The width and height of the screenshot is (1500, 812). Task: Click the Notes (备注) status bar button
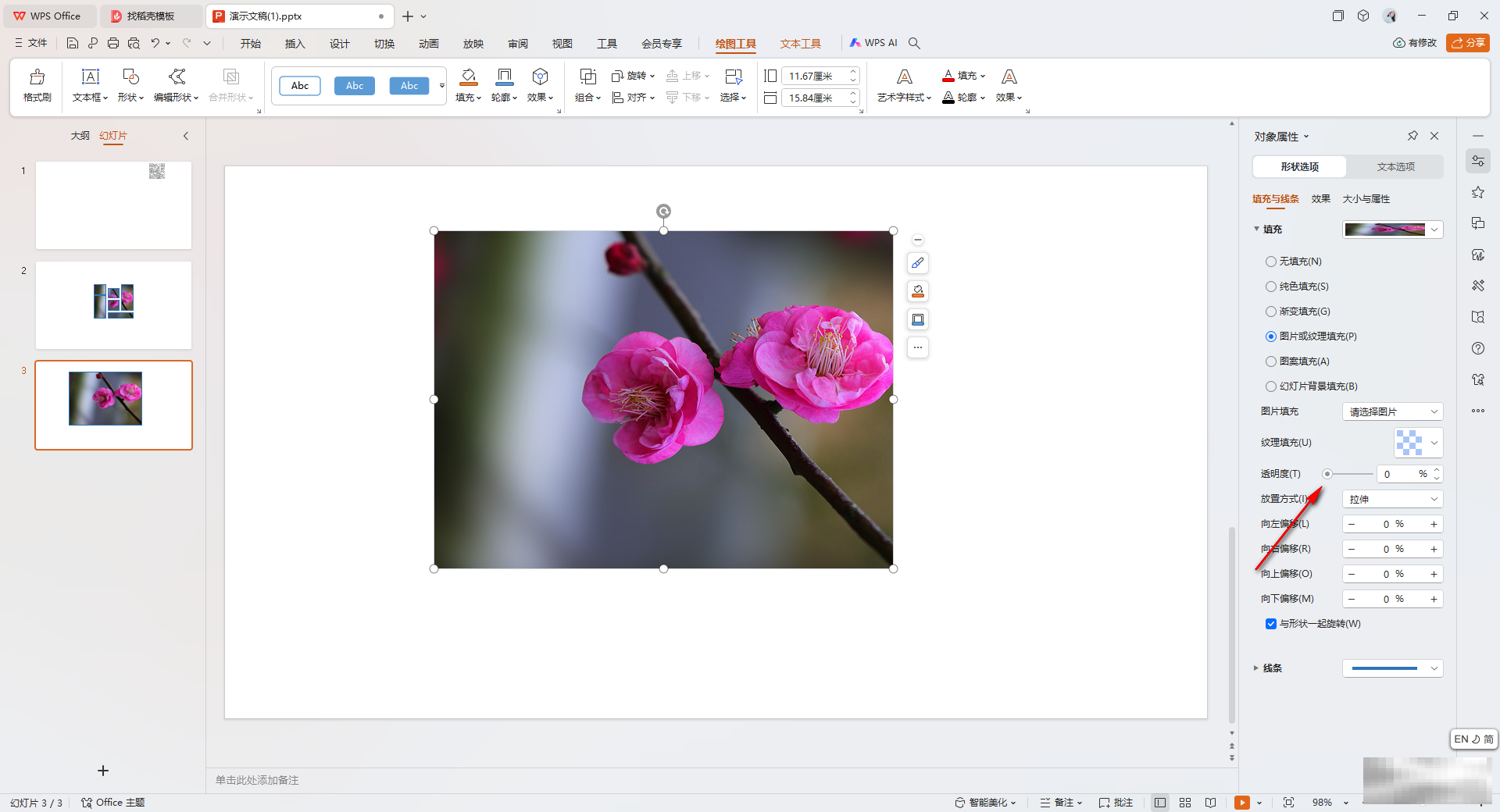pos(1062,803)
